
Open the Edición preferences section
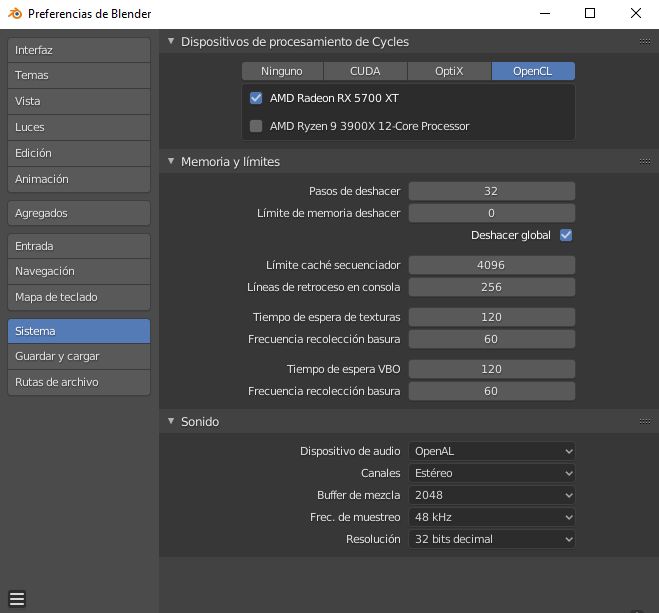coord(79,153)
